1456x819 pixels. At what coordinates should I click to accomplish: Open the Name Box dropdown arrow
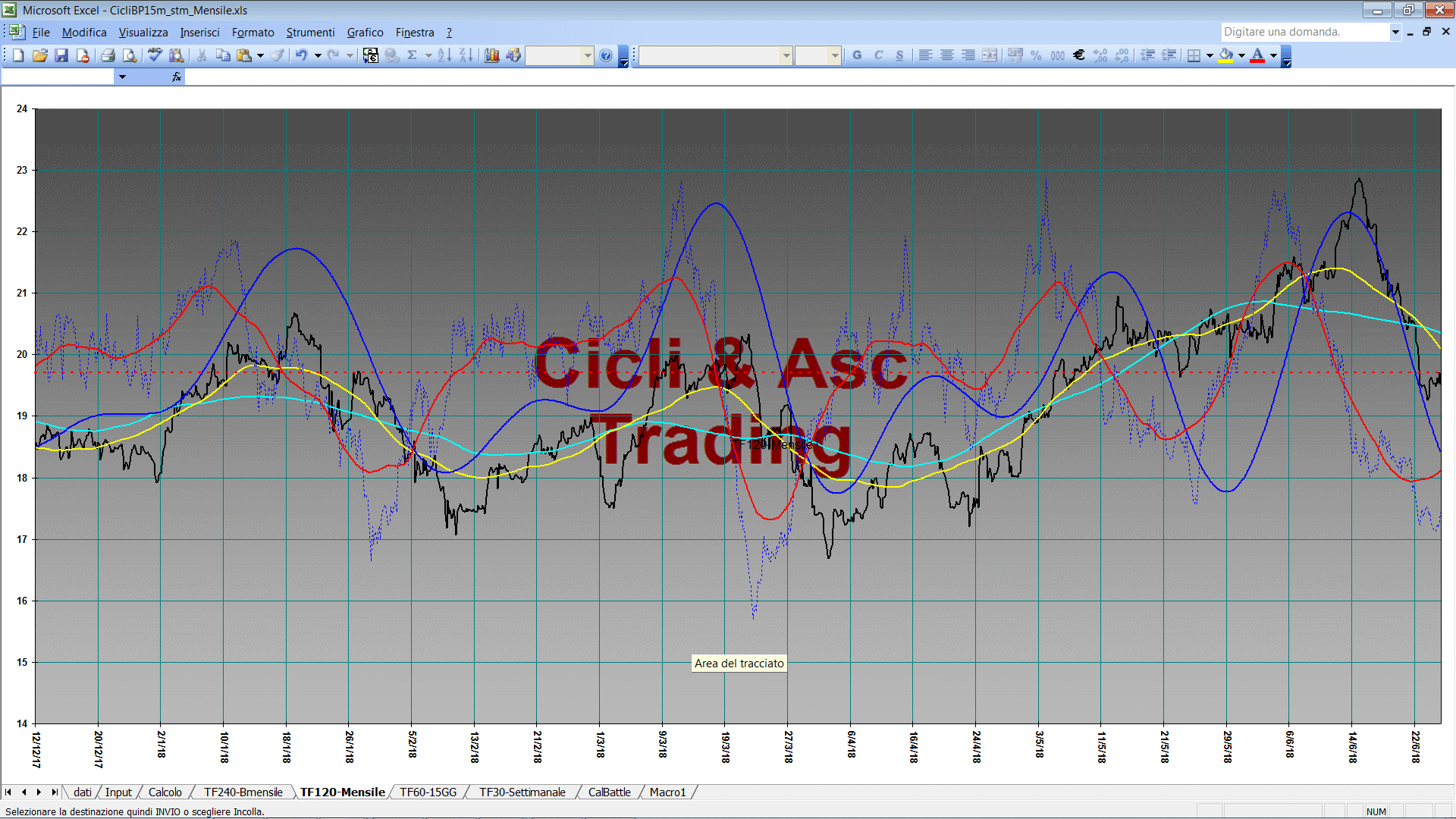pyautogui.click(x=122, y=77)
